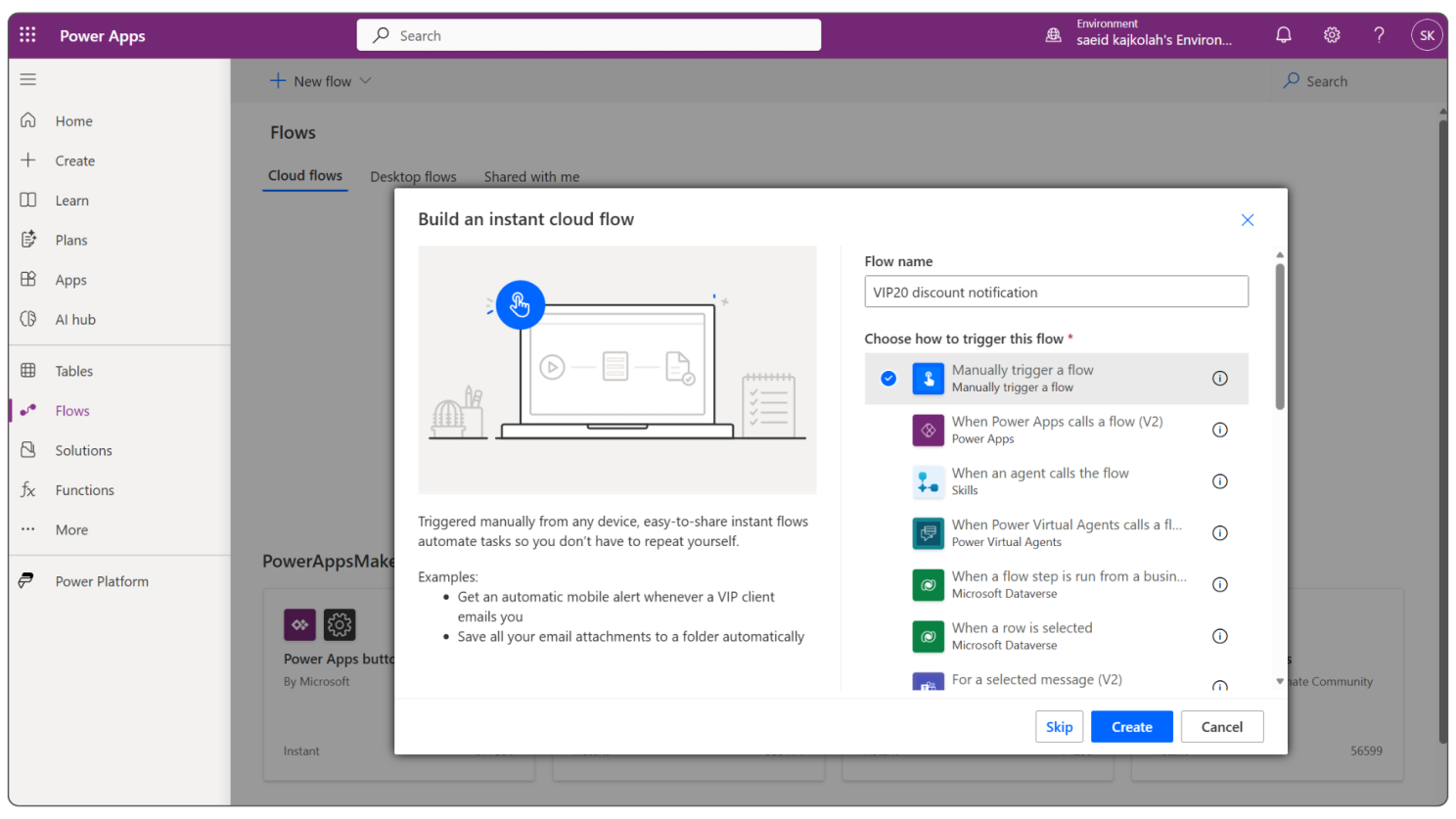Click the page vertical scrollbar
Viewport: 1456px width, 819px height.
1442,431
